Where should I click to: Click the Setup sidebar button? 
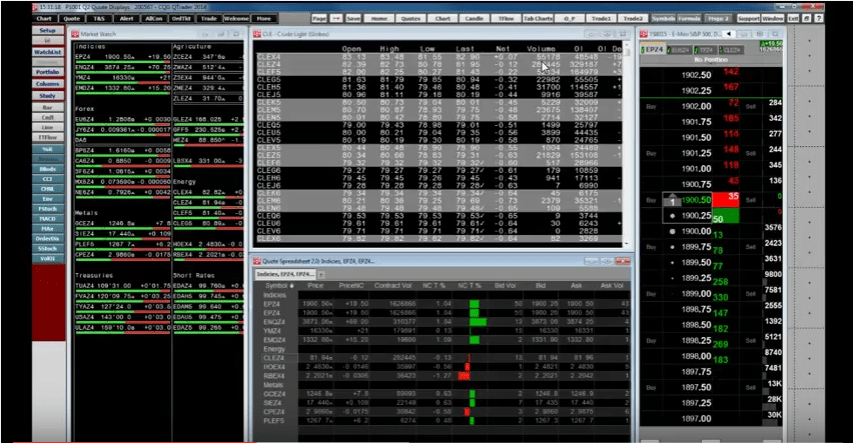coord(48,30)
